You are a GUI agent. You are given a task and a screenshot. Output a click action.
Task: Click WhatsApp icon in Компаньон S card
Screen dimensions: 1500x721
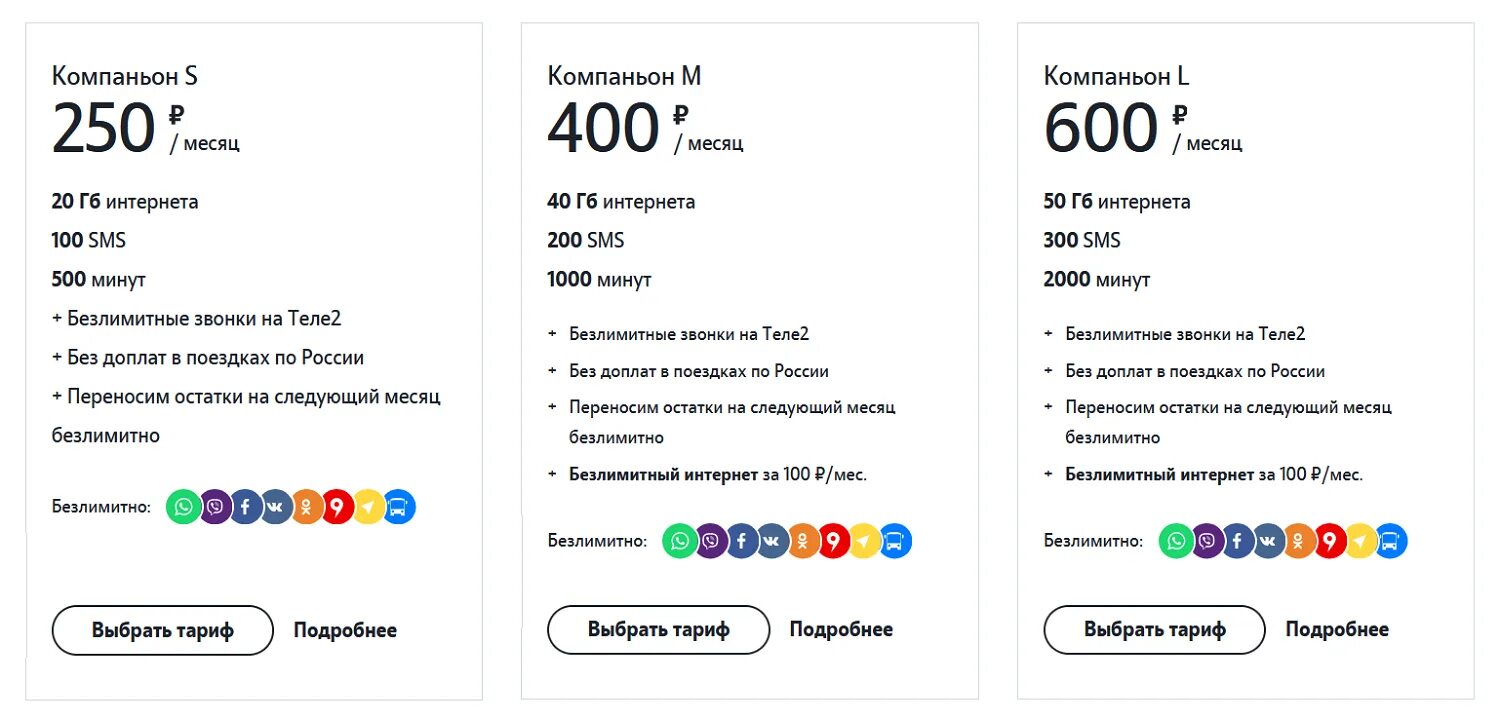[x=183, y=507]
